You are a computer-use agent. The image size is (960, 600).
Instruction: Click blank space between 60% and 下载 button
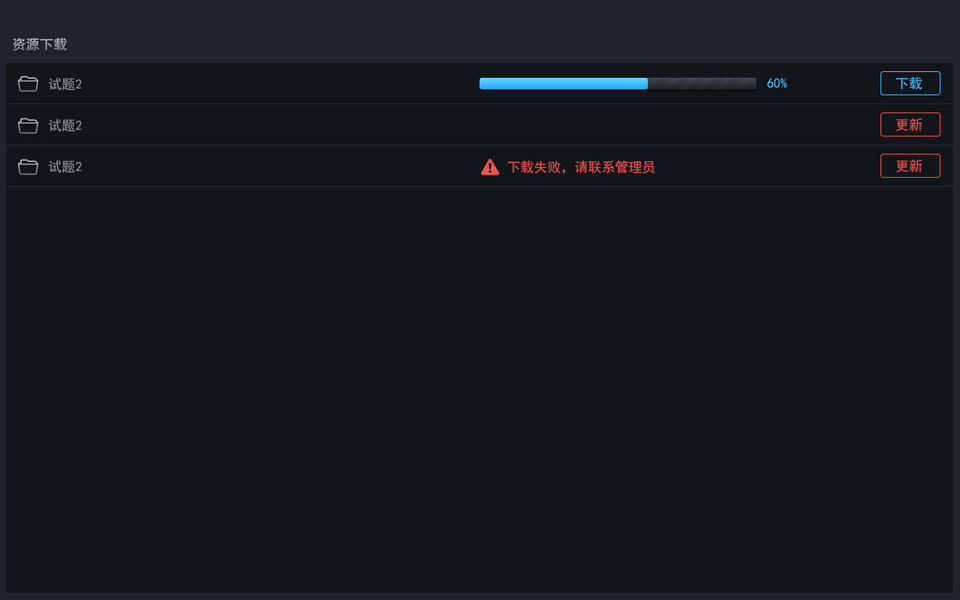point(834,84)
